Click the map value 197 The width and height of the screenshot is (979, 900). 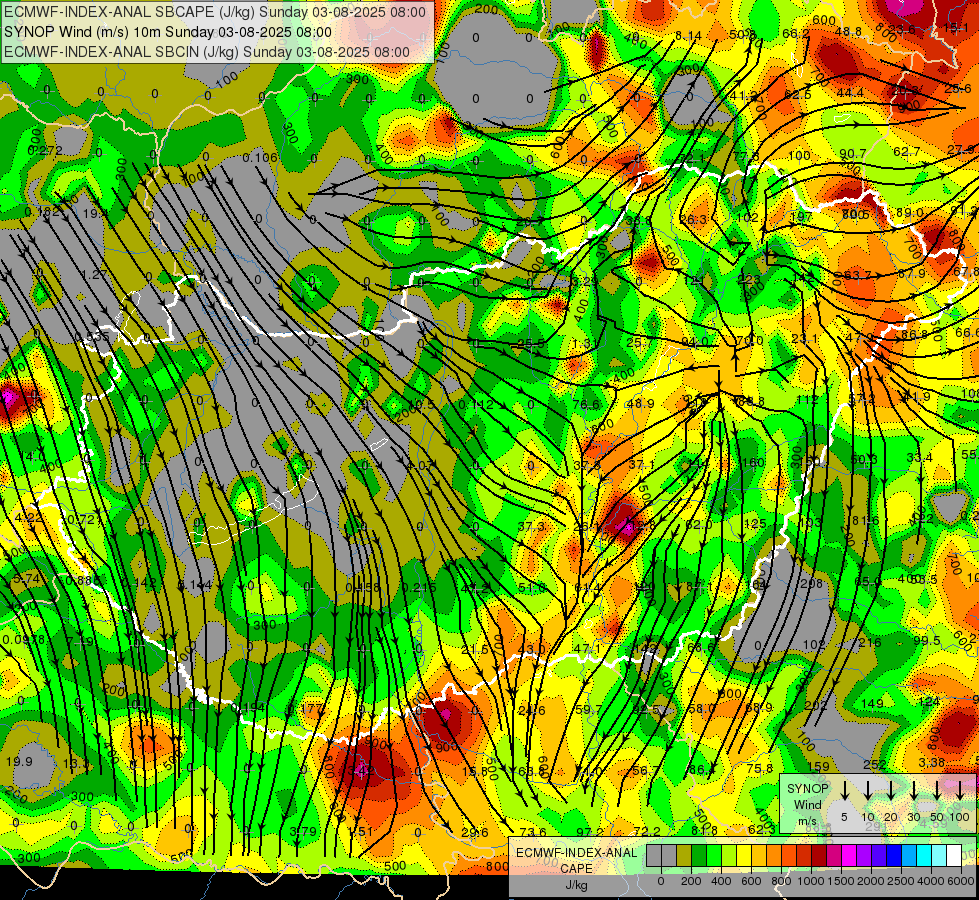[x=801, y=217]
